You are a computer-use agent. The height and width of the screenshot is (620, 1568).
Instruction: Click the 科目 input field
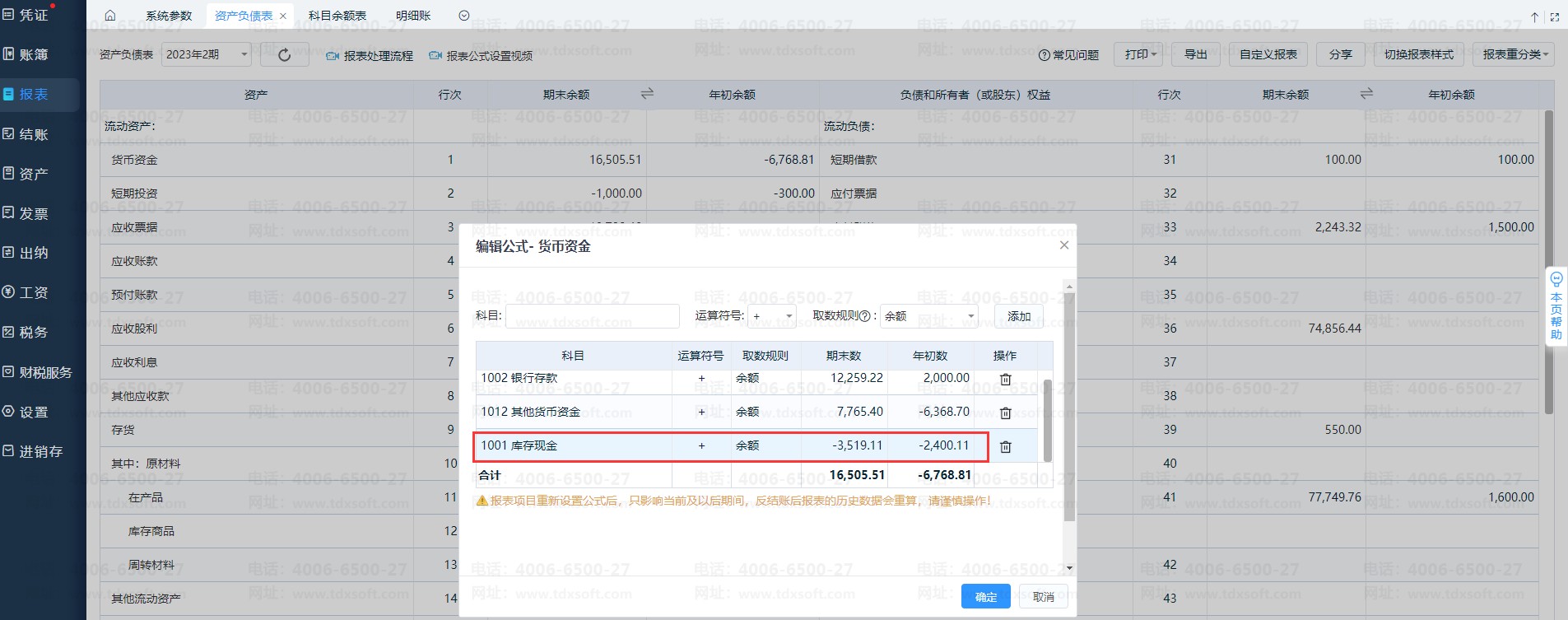coord(593,316)
